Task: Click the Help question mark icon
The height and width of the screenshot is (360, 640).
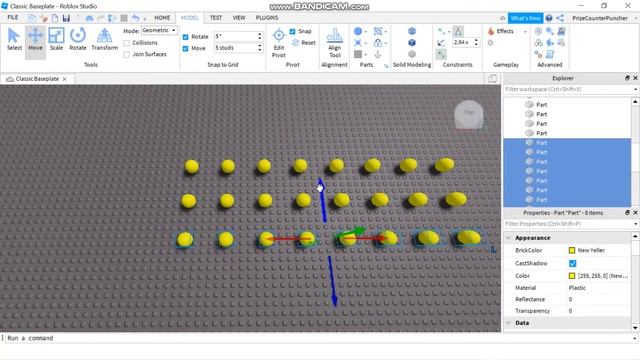Action: pyautogui.click(x=549, y=18)
